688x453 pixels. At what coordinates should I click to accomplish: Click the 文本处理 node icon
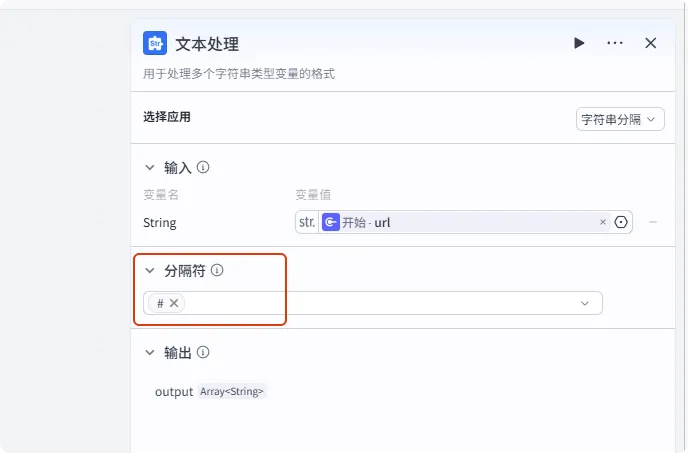tap(155, 43)
